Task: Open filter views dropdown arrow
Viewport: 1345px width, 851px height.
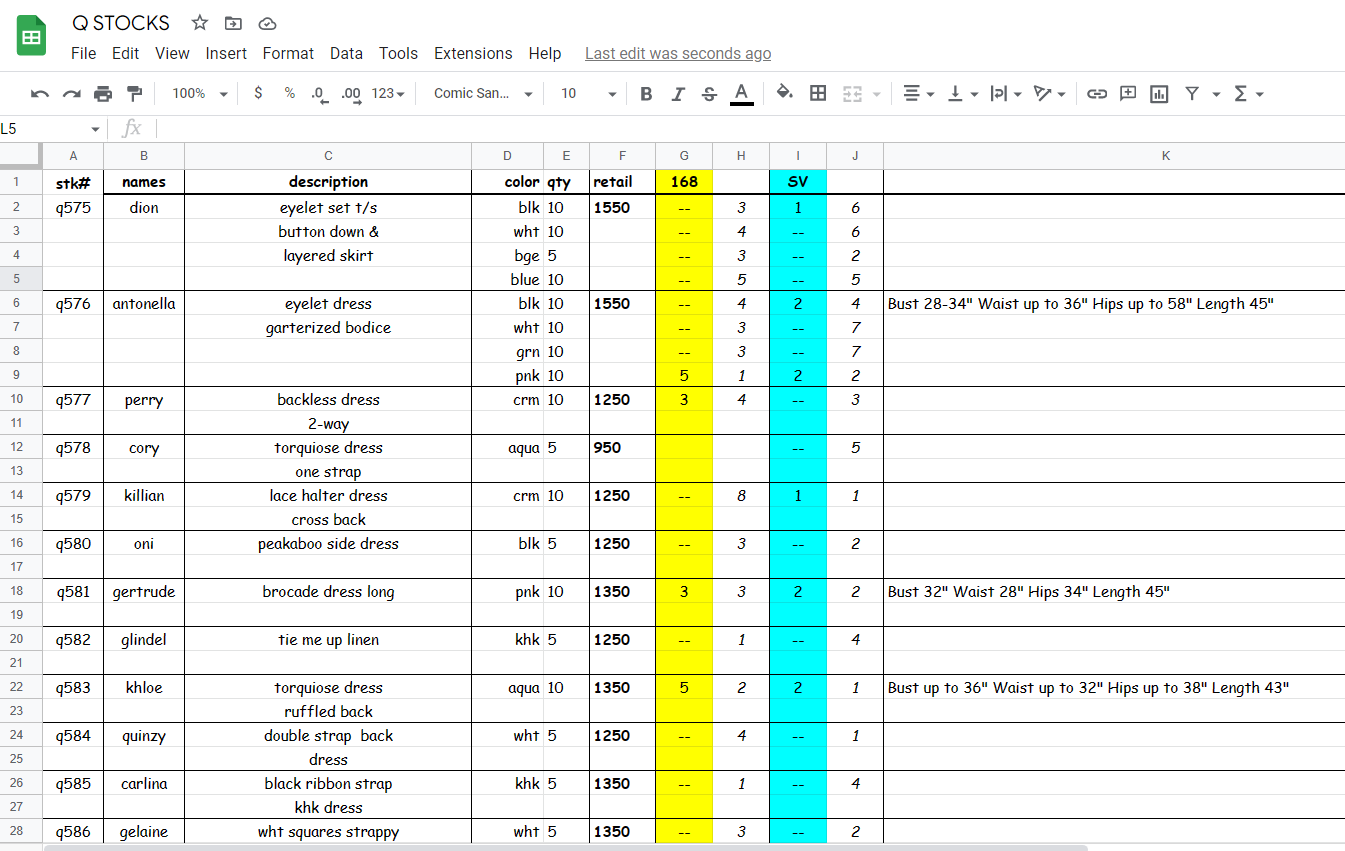Action: click(1216, 94)
